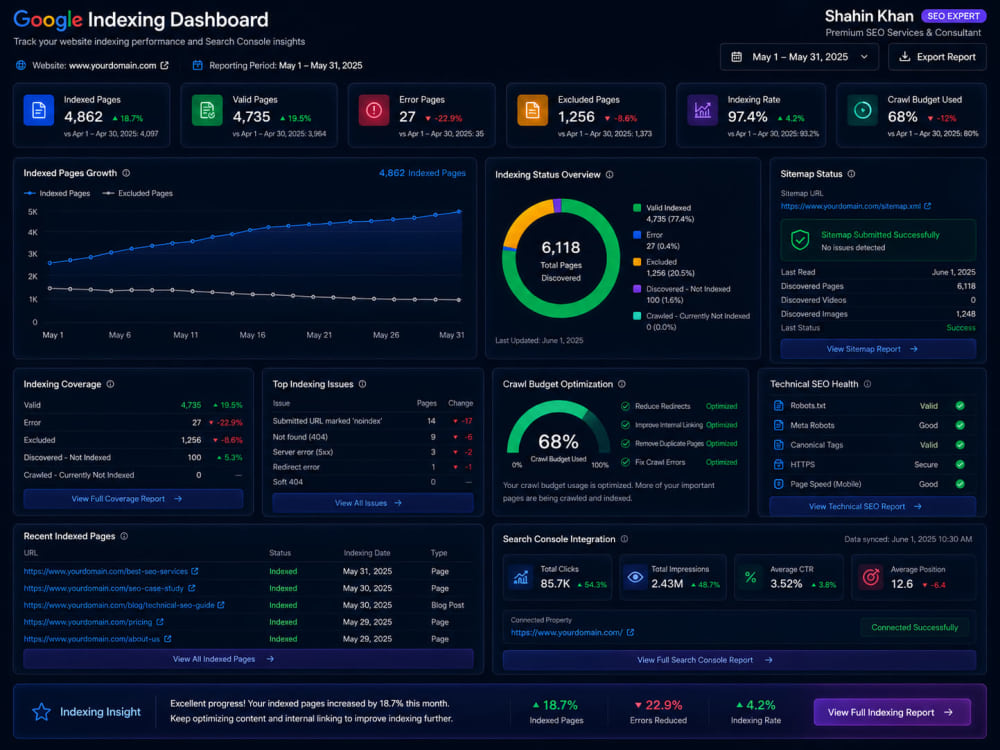
Task: Click View Full Search Console Report button
Action: tap(739, 660)
